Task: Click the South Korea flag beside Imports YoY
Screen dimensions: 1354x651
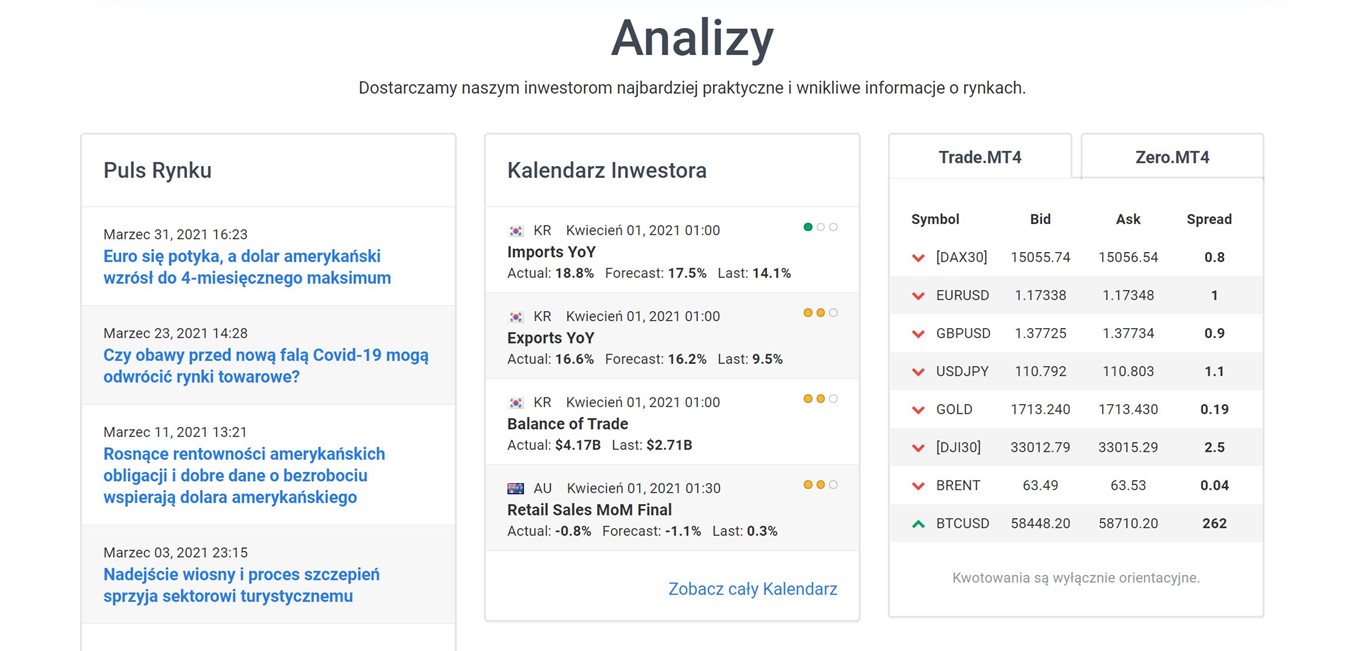Action: coord(516,231)
